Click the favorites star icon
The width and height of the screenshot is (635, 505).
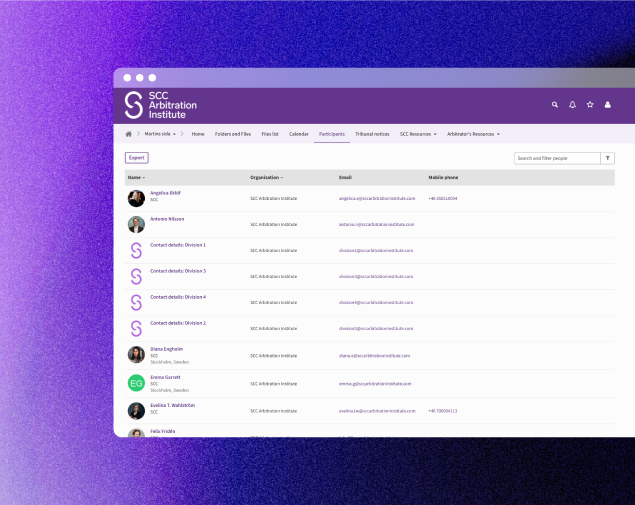click(590, 104)
